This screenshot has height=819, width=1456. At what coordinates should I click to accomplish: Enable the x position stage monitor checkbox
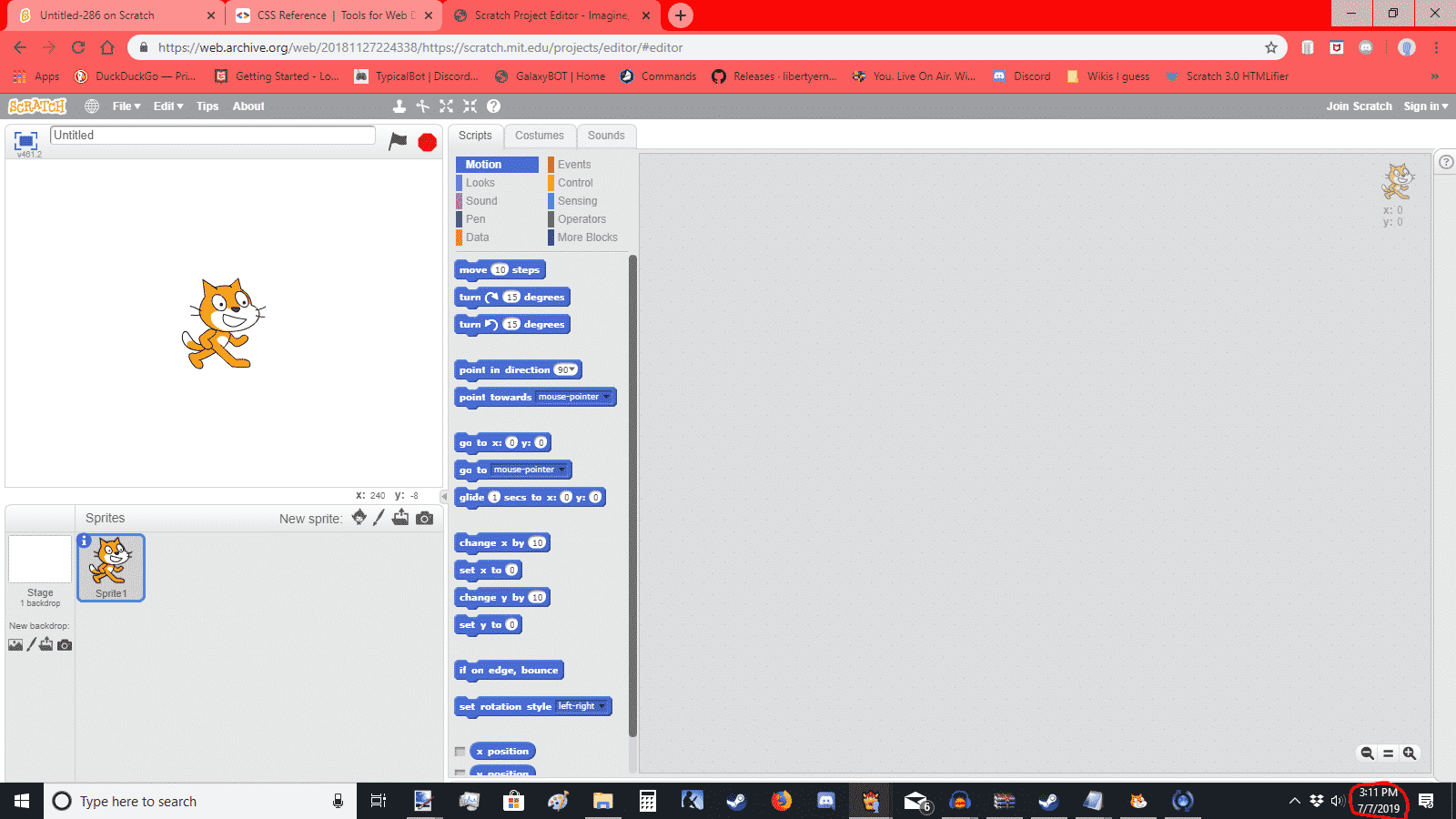coord(460,752)
